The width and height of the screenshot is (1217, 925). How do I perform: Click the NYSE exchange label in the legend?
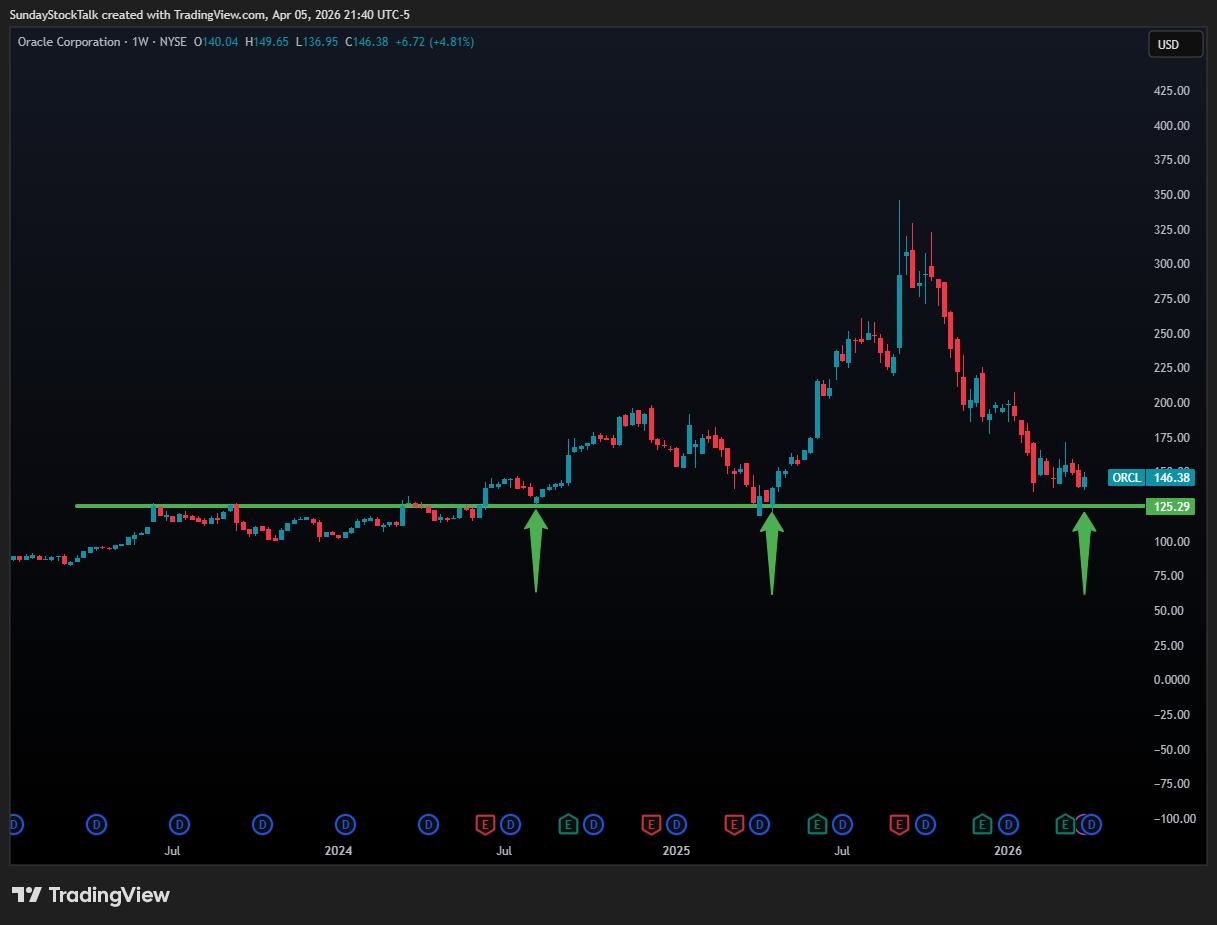174,42
